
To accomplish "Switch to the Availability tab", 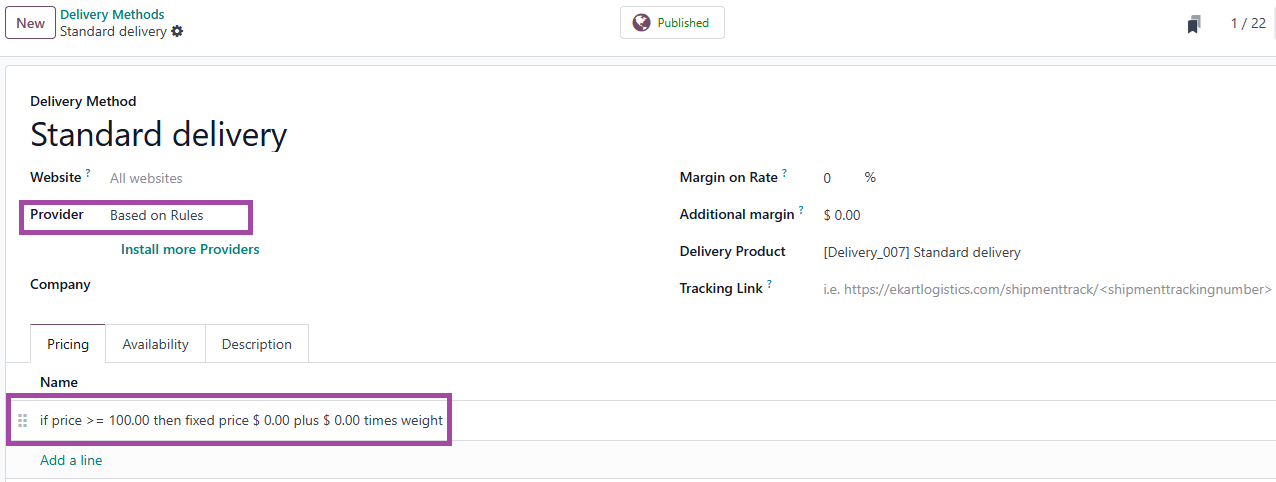I will (x=155, y=344).
